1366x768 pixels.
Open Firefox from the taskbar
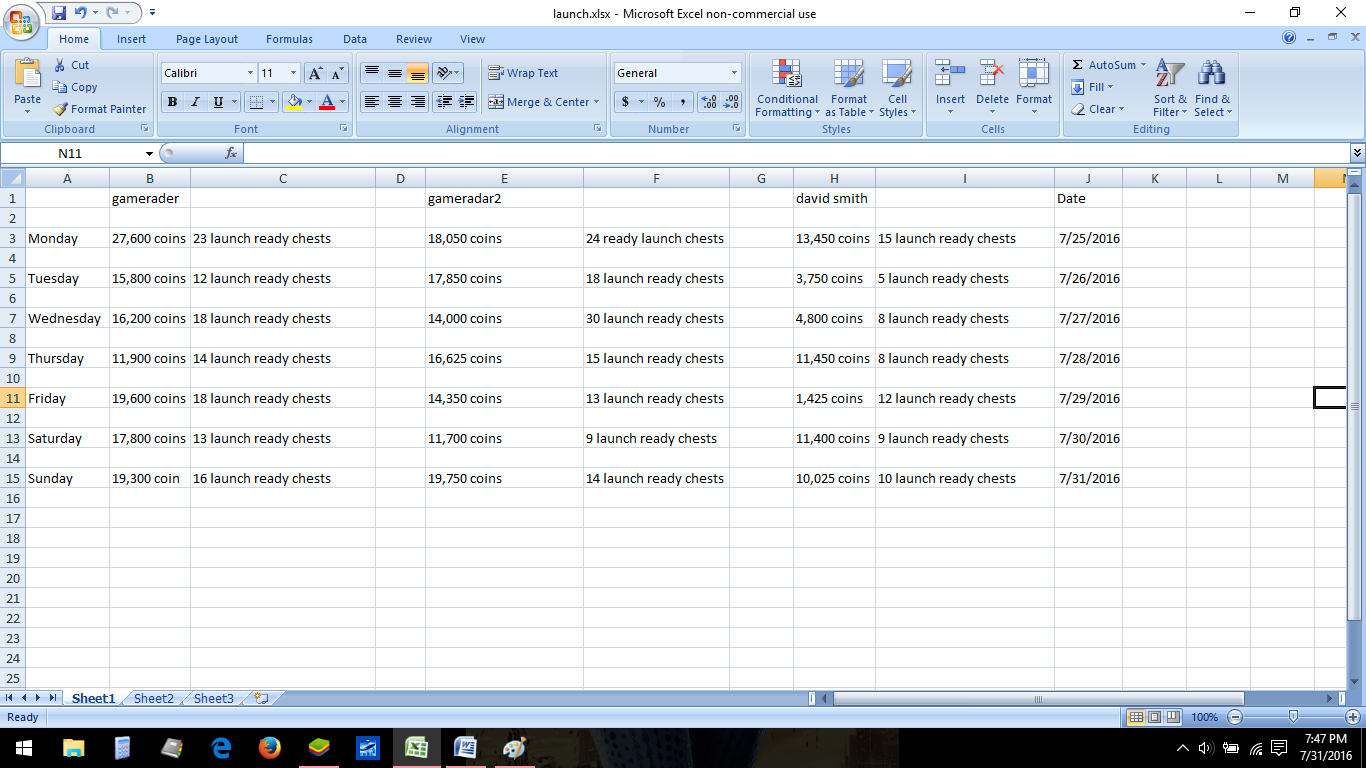[x=269, y=747]
